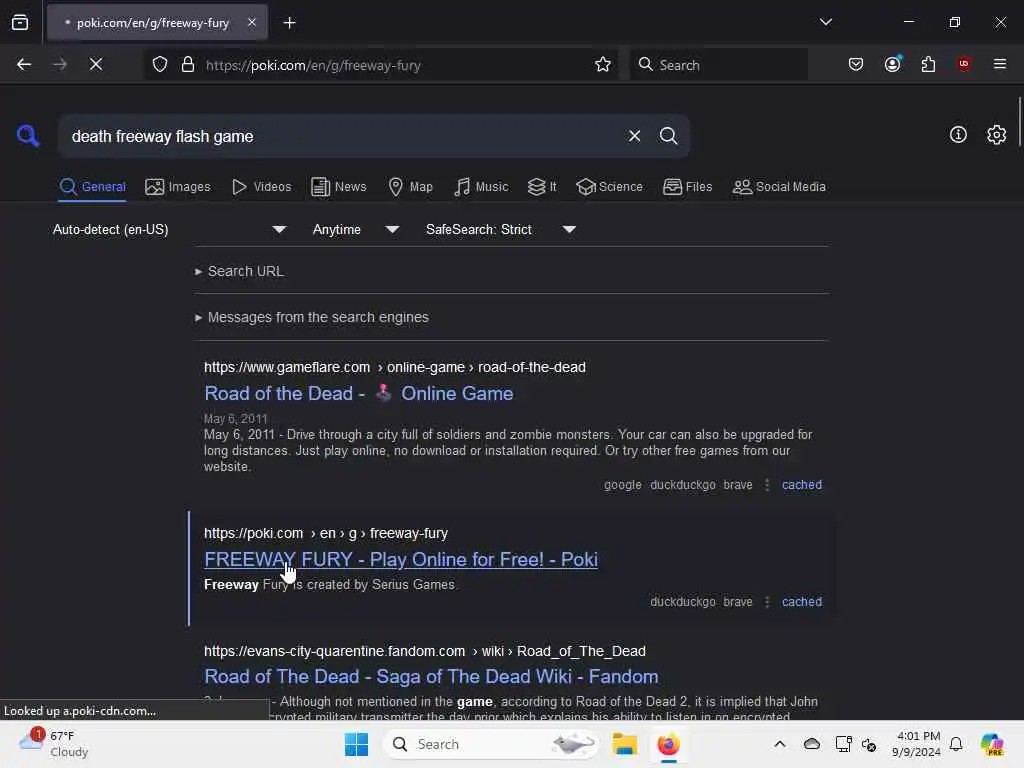The height and width of the screenshot is (768, 1024).
Task: Submit search with the magnifier button
Action: [668, 136]
